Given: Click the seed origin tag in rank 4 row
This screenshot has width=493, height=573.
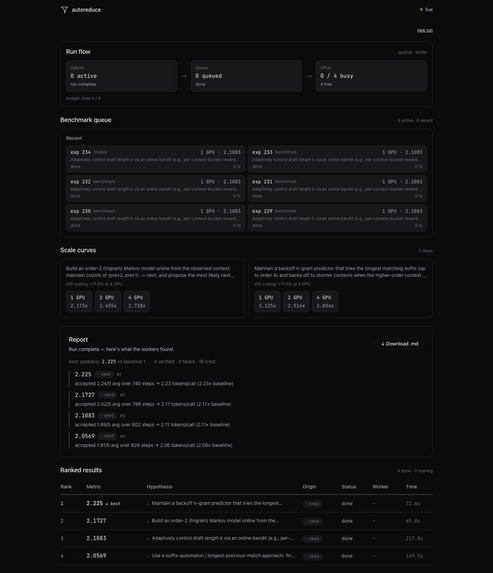Looking at the screenshot, I should [x=312, y=557].
